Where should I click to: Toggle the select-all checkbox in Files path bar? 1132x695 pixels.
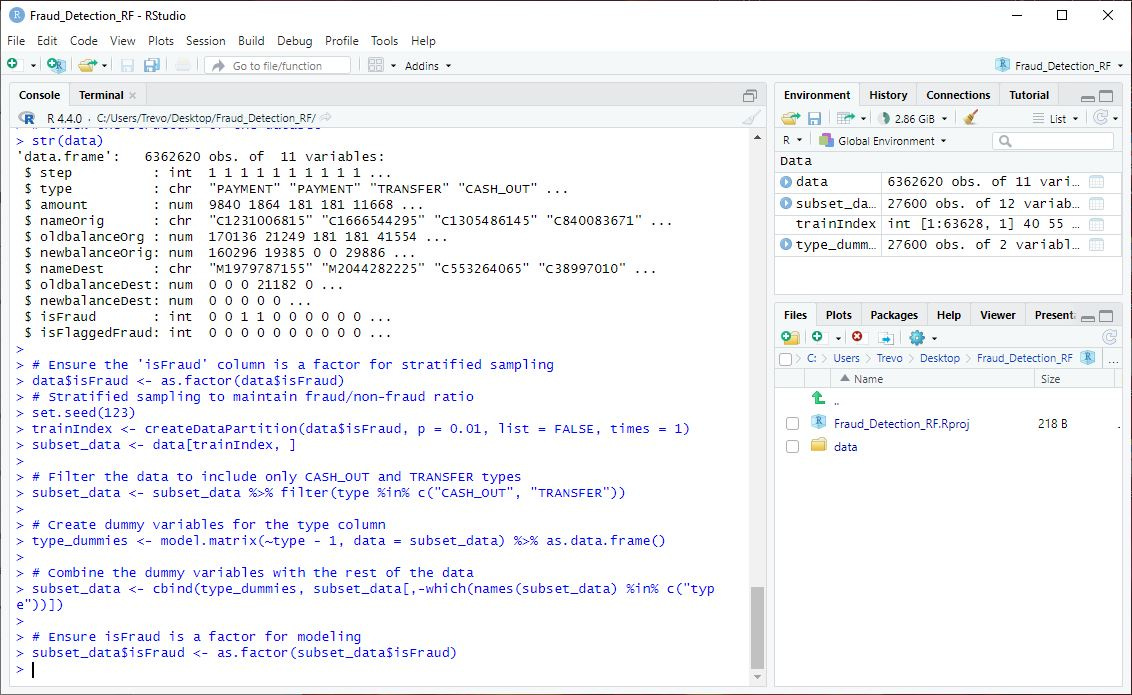pyautogui.click(x=786, y=359)
